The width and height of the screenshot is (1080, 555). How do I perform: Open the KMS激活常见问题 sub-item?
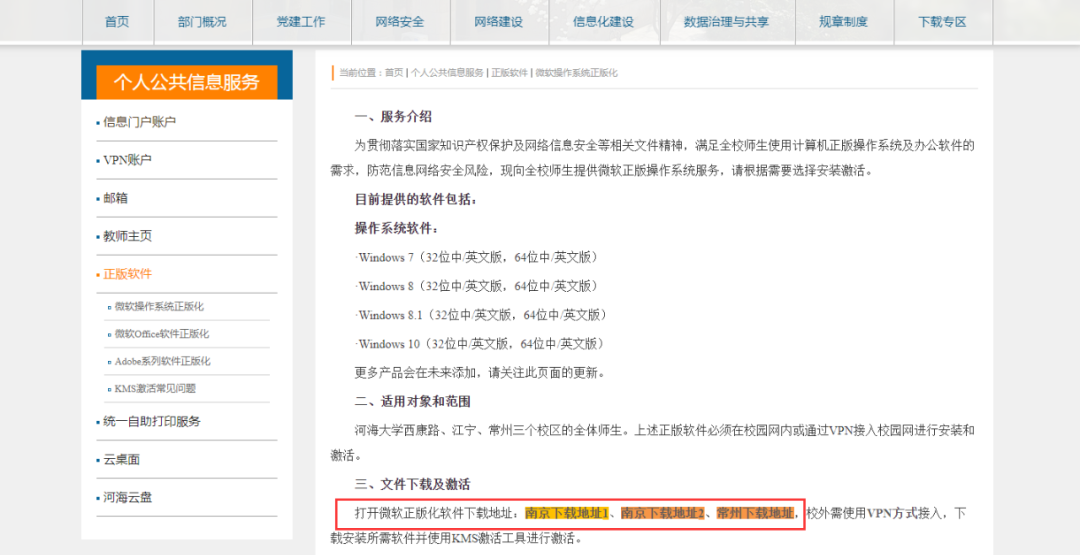[155, 388]
